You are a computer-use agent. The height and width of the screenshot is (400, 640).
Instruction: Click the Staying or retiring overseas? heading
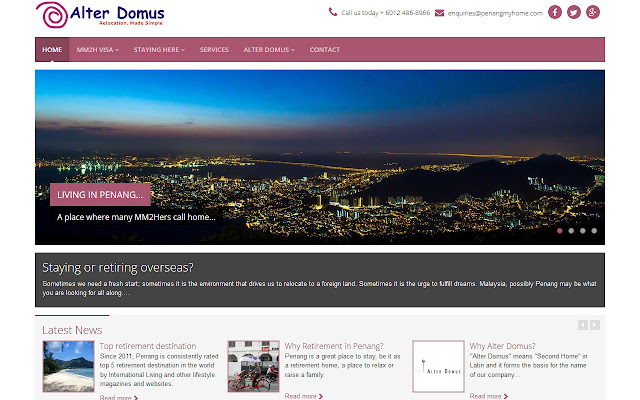pos(118,267)
